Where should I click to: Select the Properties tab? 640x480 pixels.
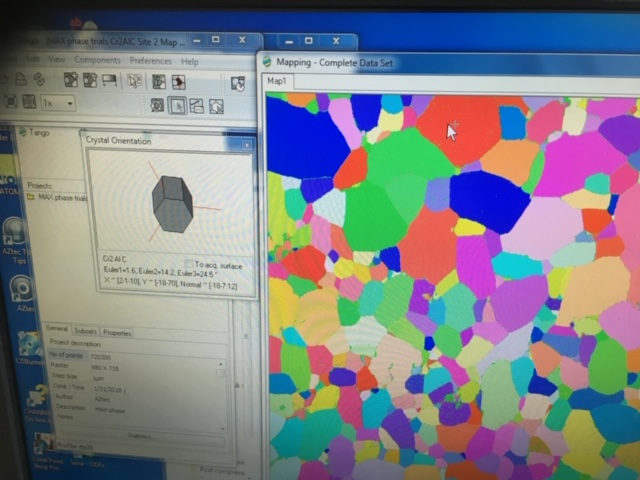[117, 333]
